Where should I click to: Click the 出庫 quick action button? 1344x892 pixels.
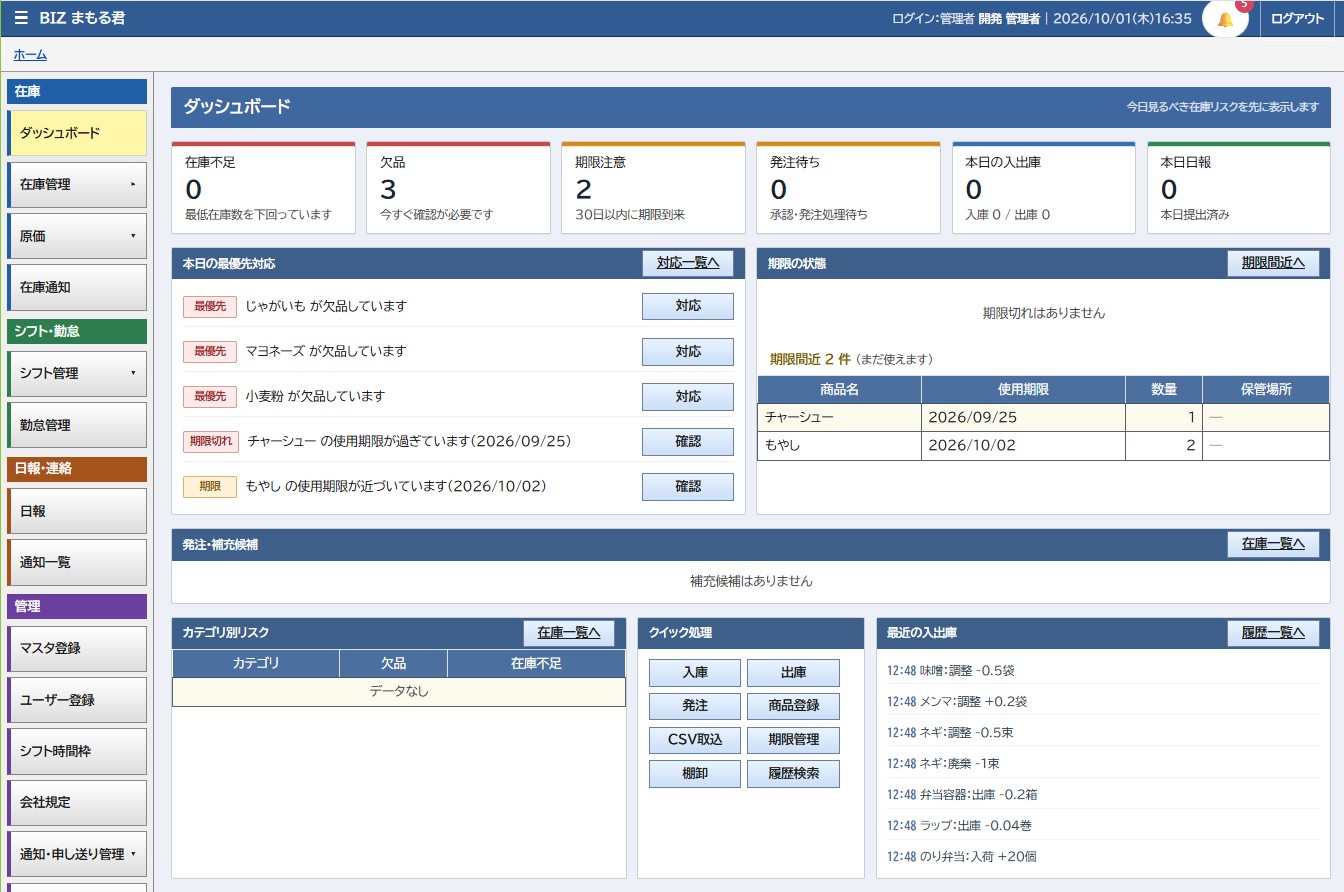coord(793,673)
